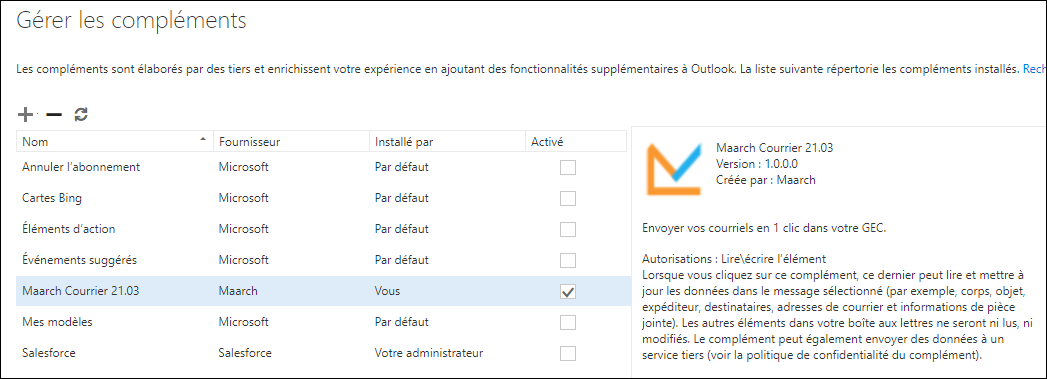Image resolution: width=1047 pixels, height=379 pixels.
Task: Tick the Éléments d'action checkbox
Action: click(568, 229)
